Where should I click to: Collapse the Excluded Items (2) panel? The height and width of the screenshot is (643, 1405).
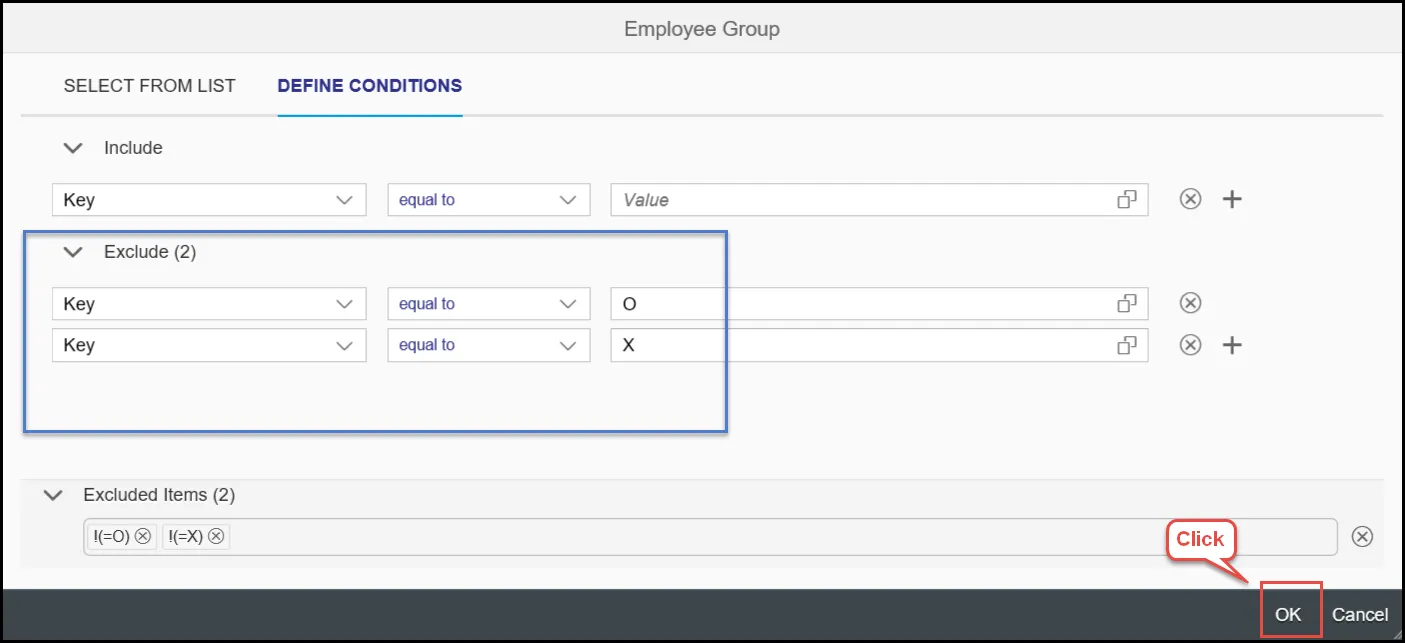[53, 495]
